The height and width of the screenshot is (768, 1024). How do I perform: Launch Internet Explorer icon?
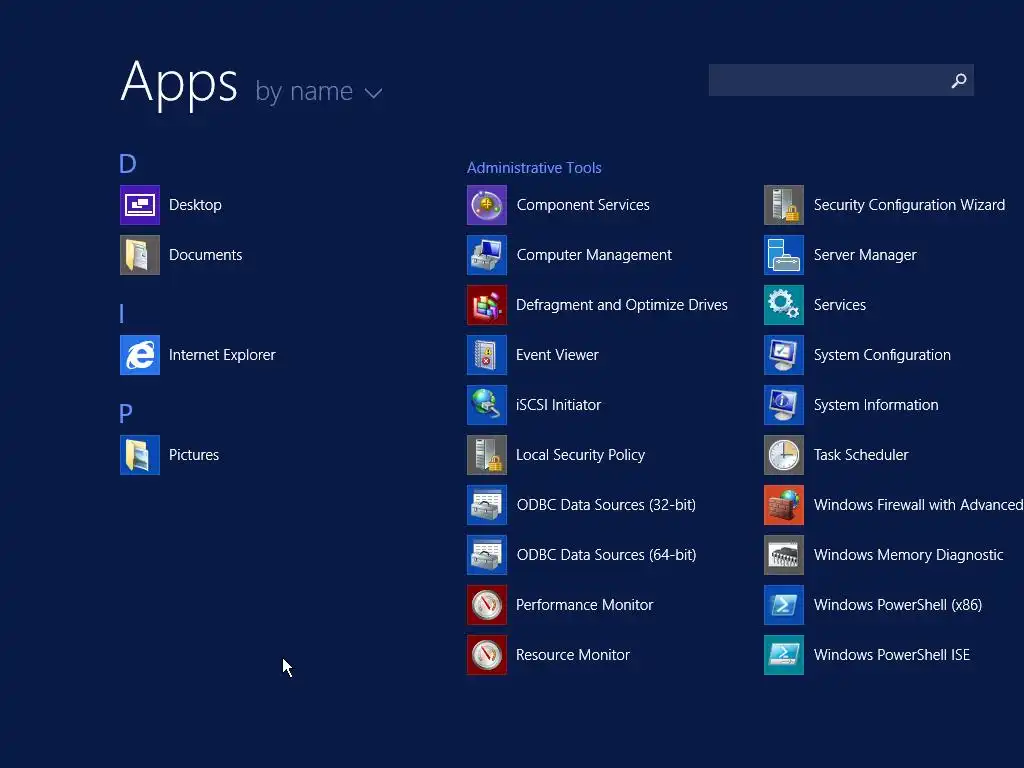coord(140,355)
